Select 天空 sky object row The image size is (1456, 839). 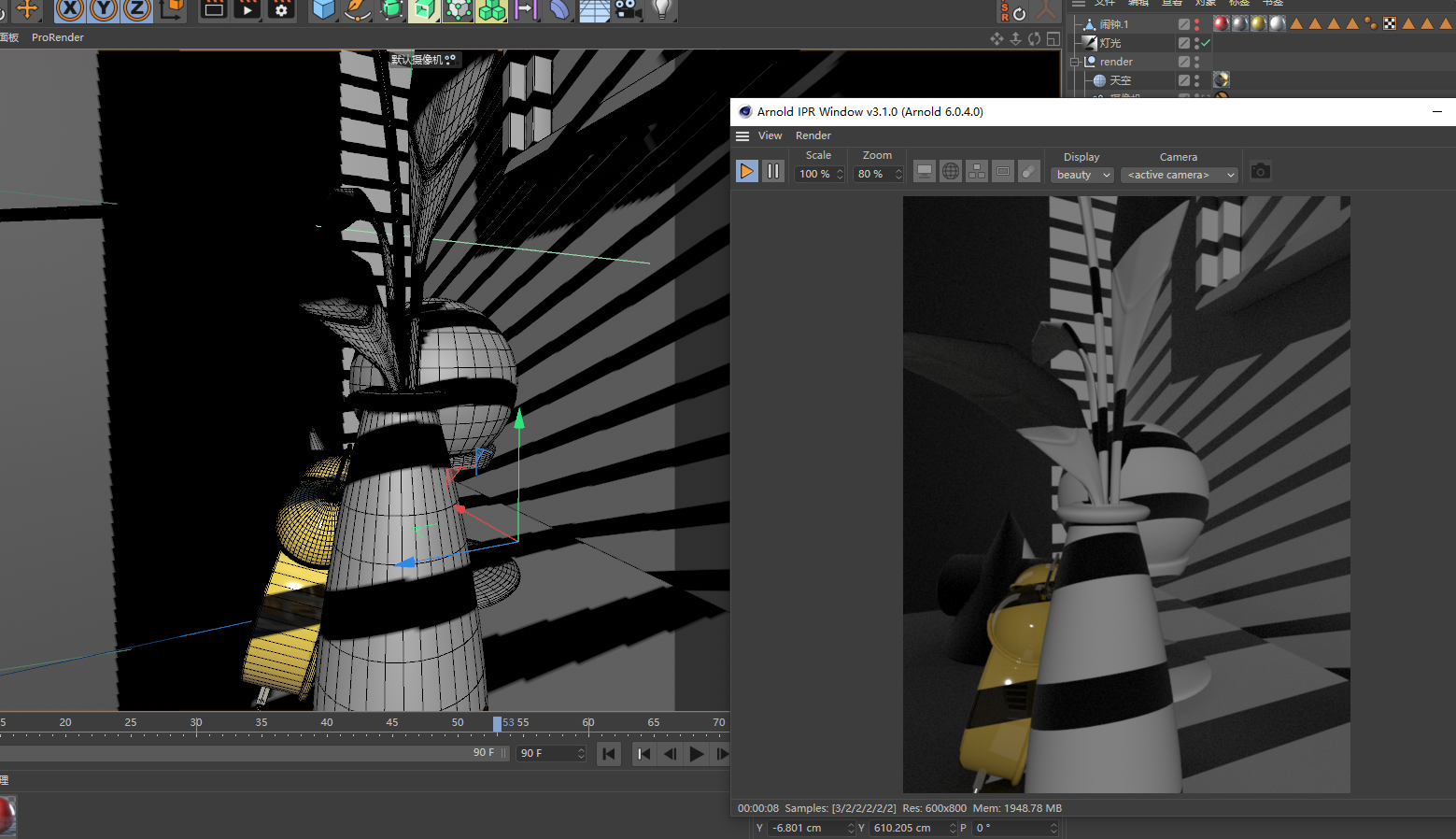pos(1120,80)
